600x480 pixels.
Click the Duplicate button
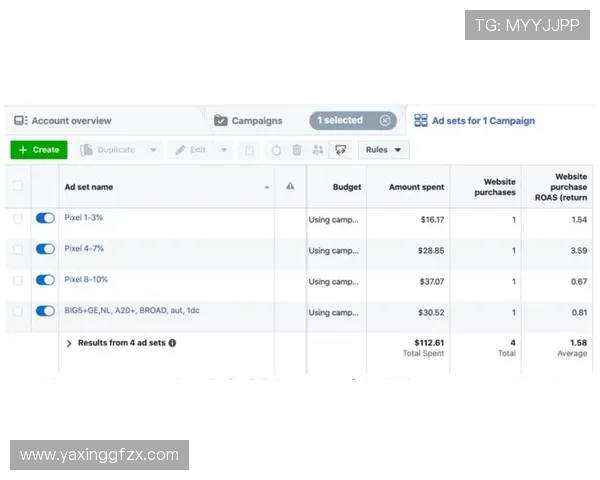point(108,150)
